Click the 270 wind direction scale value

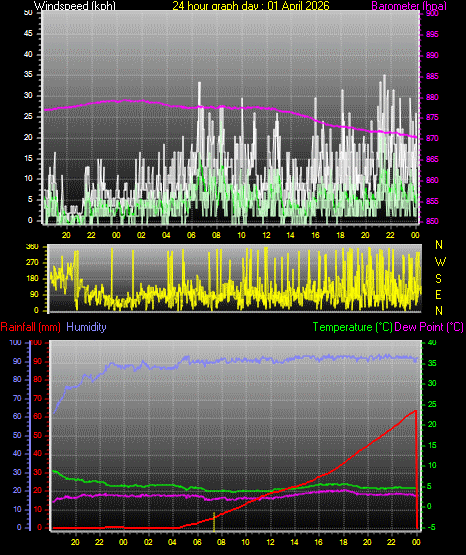(x=32, y=263)
